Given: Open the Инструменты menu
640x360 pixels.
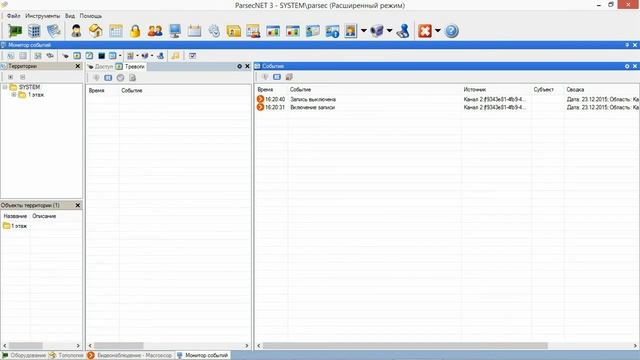Looking at the screenshot, I should (42, 16).
